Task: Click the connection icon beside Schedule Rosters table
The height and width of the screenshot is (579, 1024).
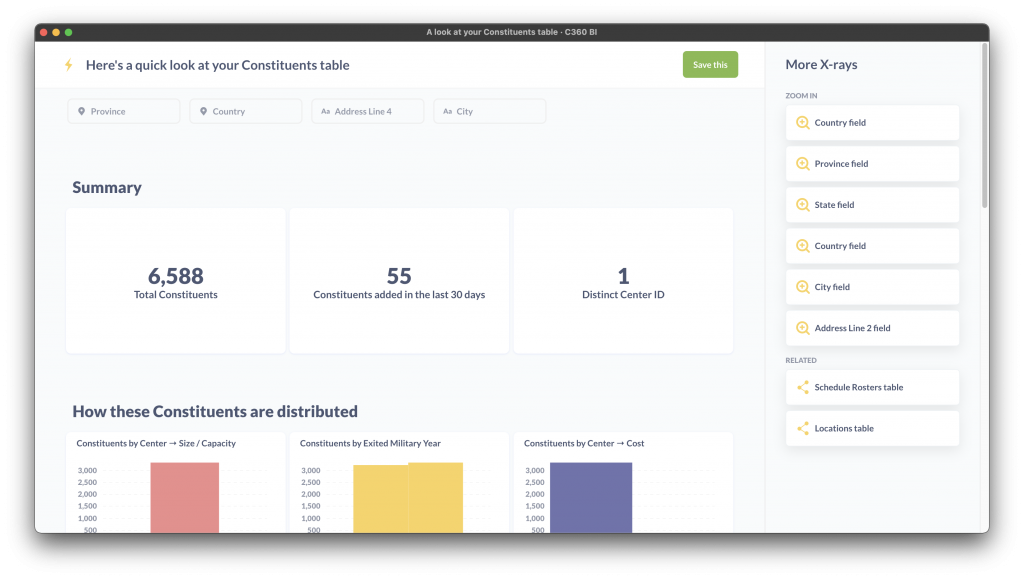Action: pos(801,387)
